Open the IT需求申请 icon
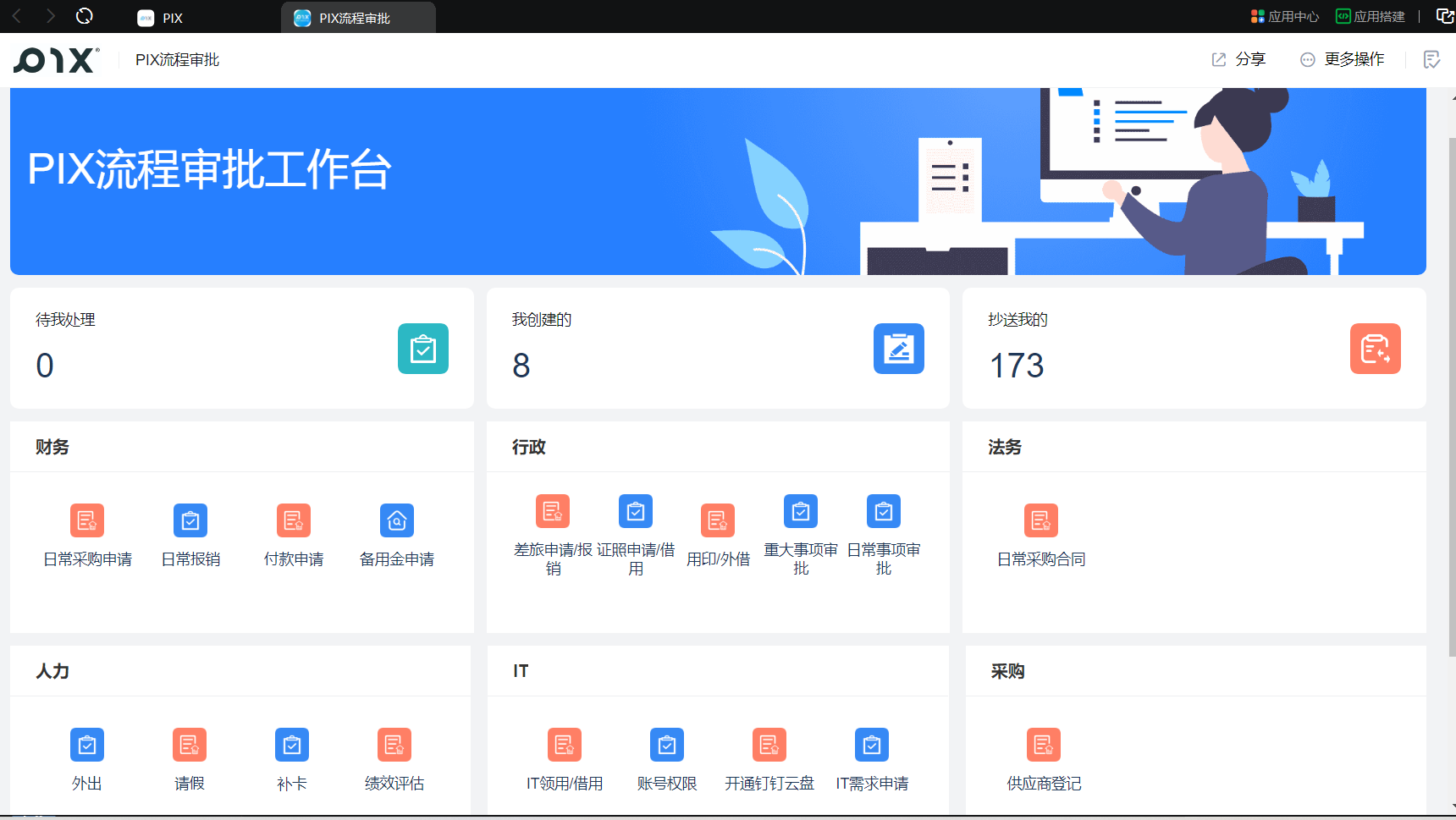The image size is (1456, 820). pos(872,745)
